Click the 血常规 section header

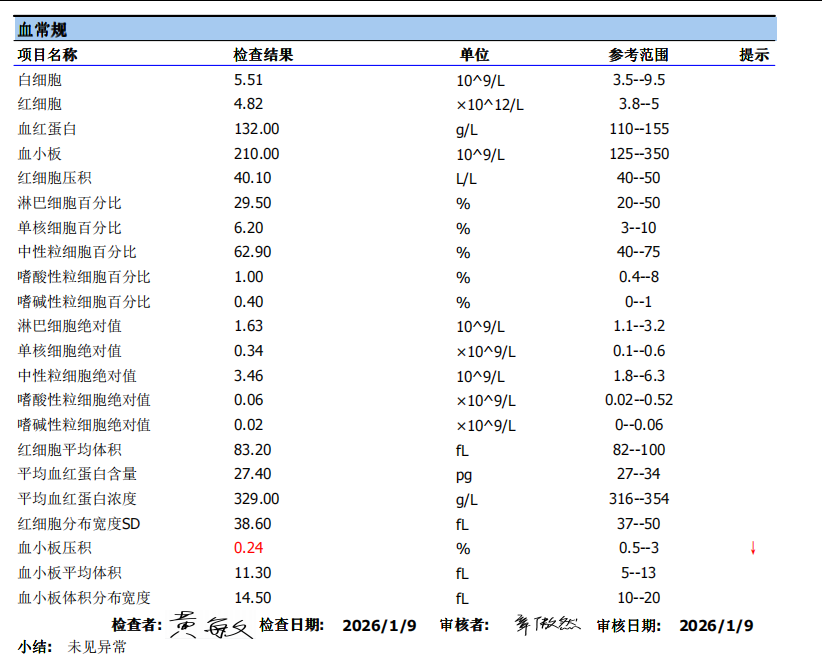click(43, 30)
